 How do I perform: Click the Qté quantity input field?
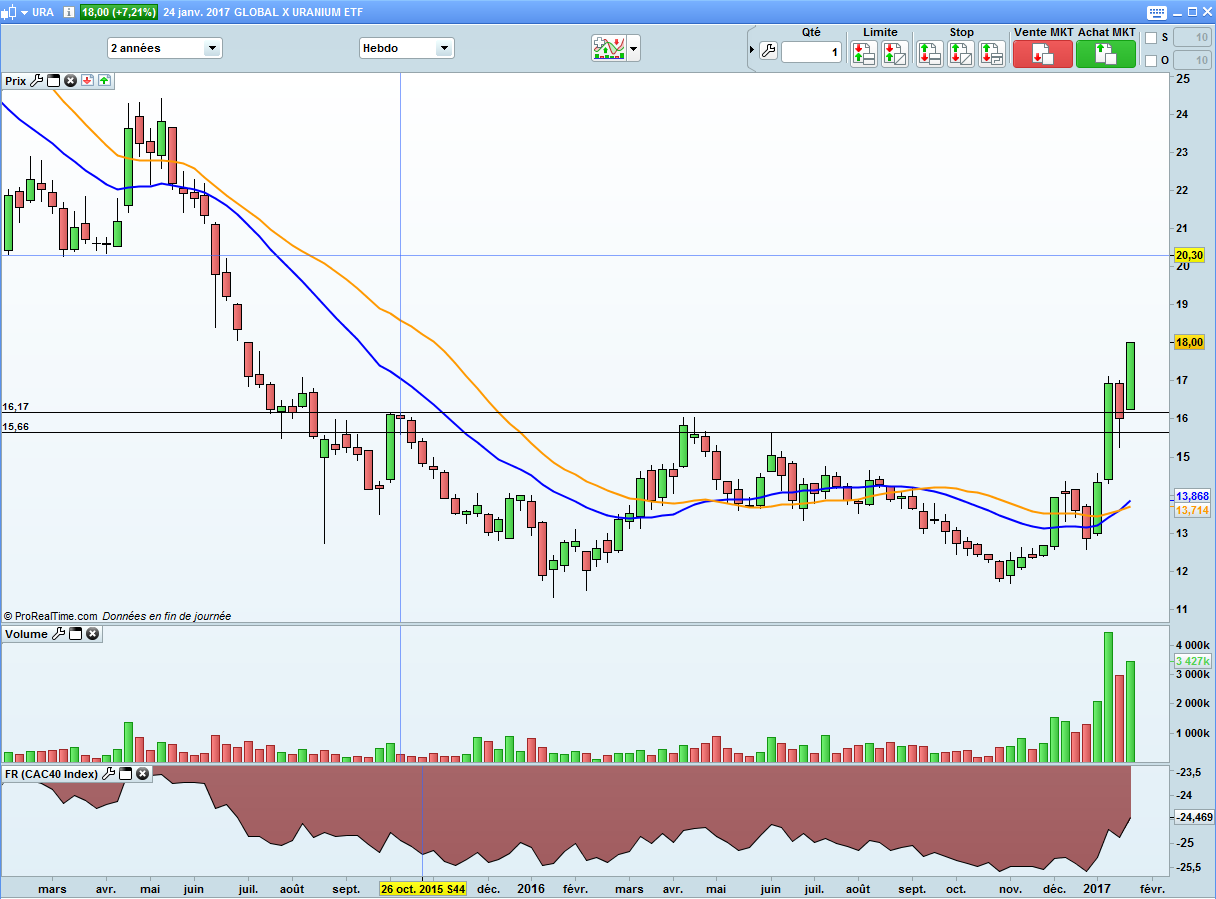[812, 52]
